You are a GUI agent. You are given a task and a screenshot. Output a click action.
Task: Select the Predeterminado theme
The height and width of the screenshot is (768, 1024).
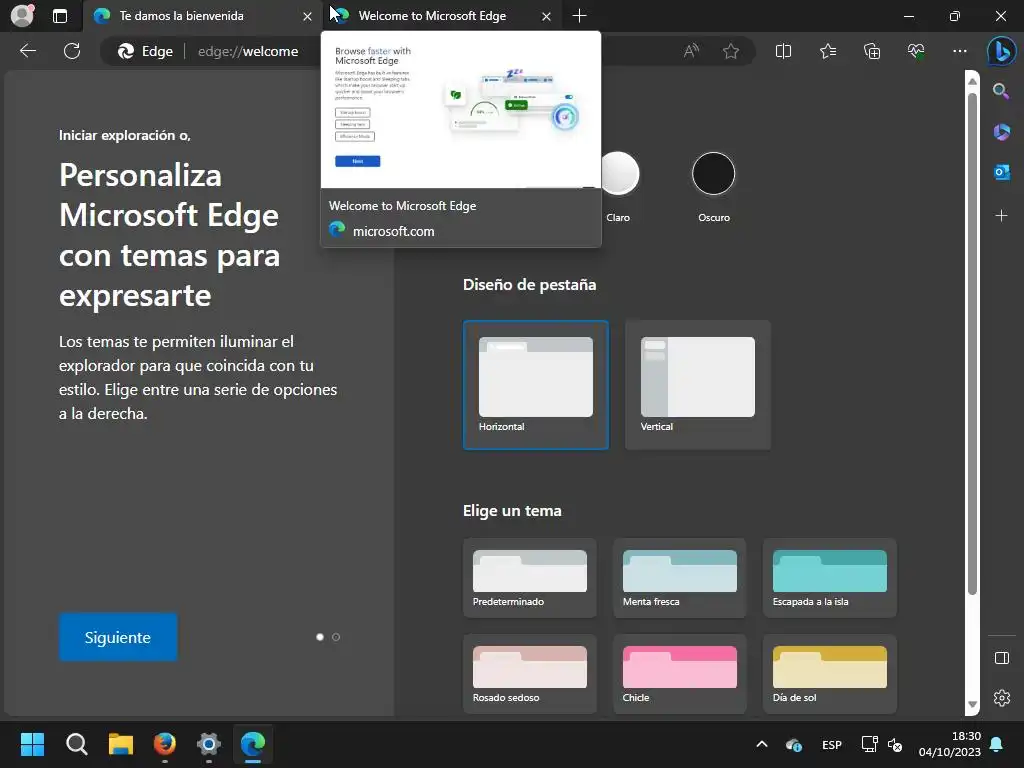pyautogui.click(x=530, y=578)
